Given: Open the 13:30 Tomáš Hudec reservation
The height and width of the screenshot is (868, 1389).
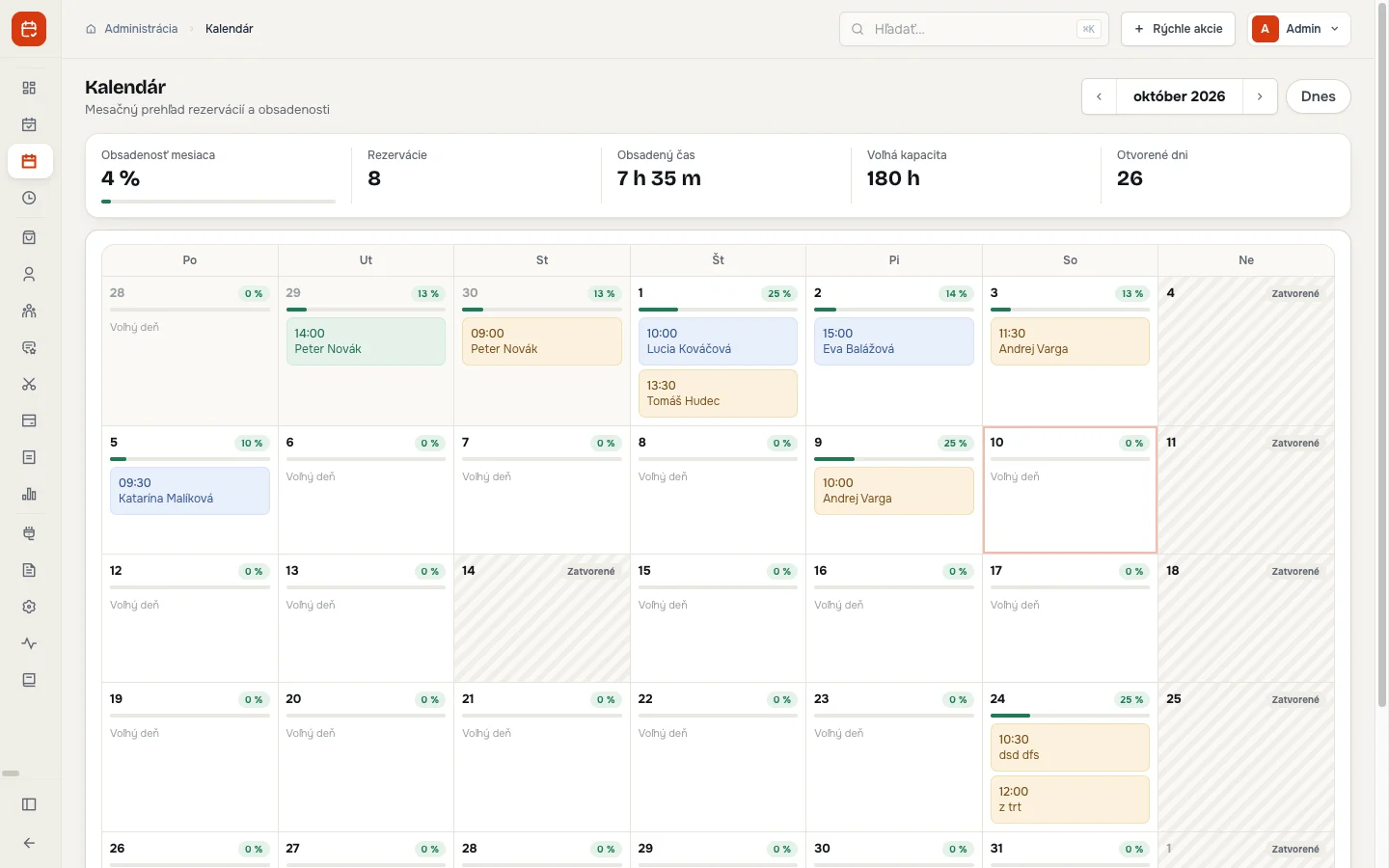Looking at the screenshot, I should tap(718, 393).
